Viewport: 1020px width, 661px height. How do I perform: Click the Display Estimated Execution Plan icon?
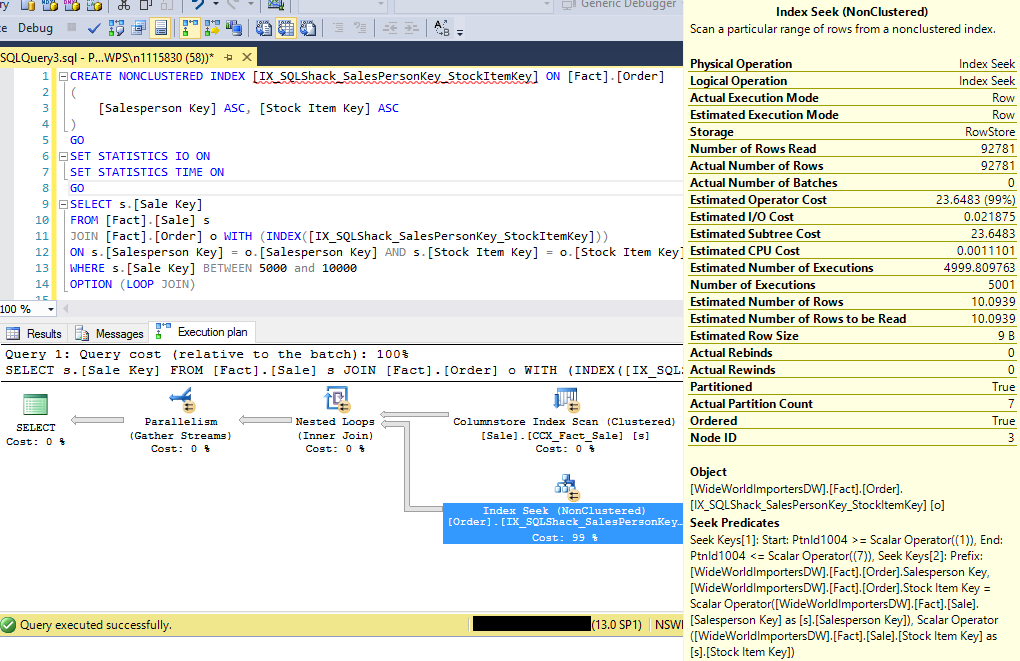(116, 28)
